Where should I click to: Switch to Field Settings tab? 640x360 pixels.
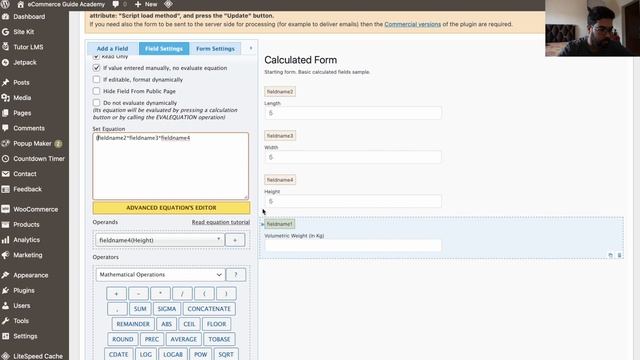point(164,49)
